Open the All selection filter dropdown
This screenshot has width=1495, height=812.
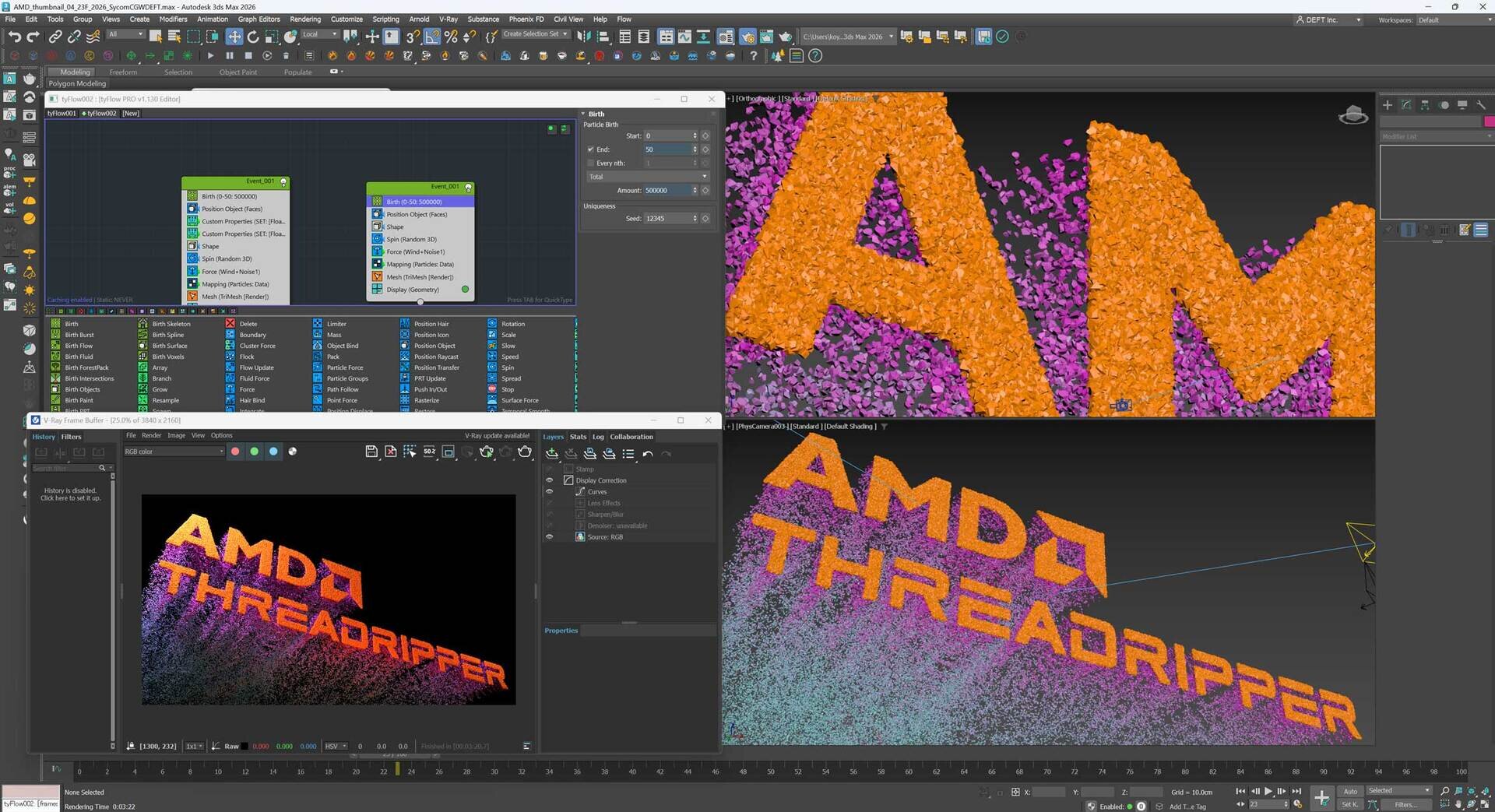tap(126, 34)
